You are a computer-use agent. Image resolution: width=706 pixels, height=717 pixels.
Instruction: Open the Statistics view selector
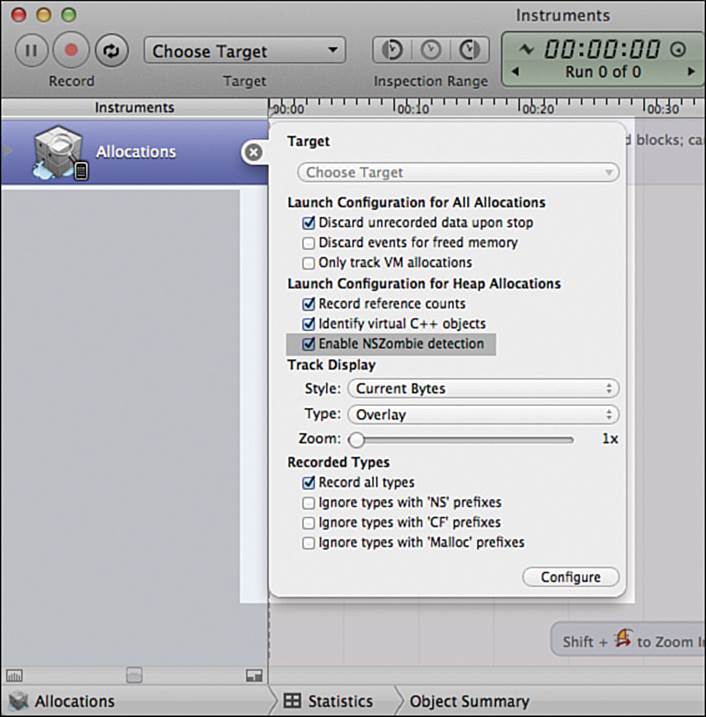340,701
